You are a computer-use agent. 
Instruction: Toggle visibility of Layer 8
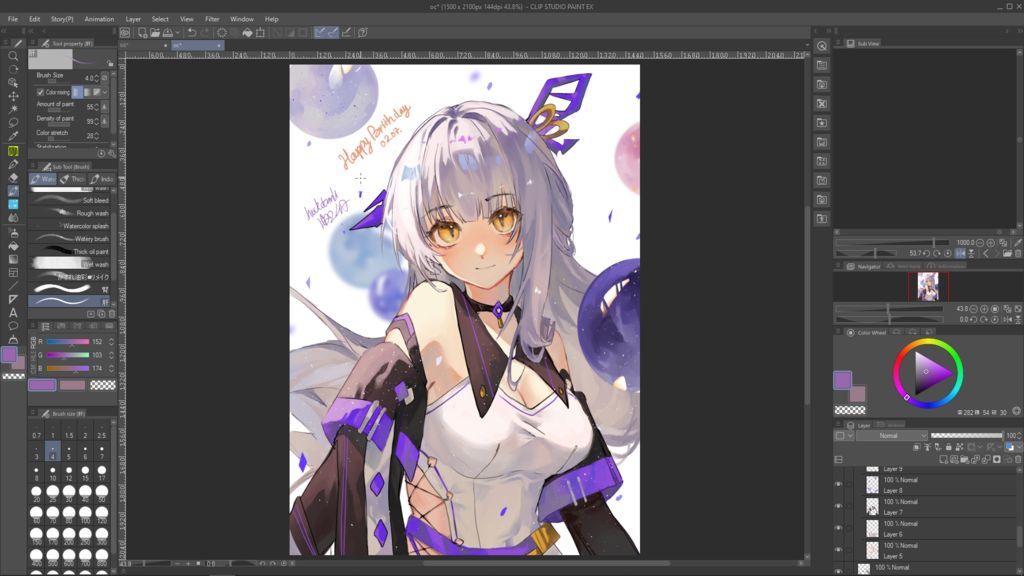click(x=839, y=485)
